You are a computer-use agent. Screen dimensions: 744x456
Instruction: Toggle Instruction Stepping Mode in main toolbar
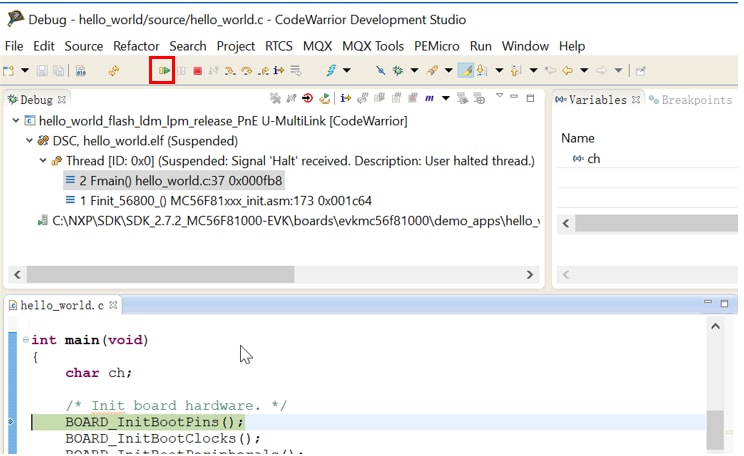tap(278, 70)
